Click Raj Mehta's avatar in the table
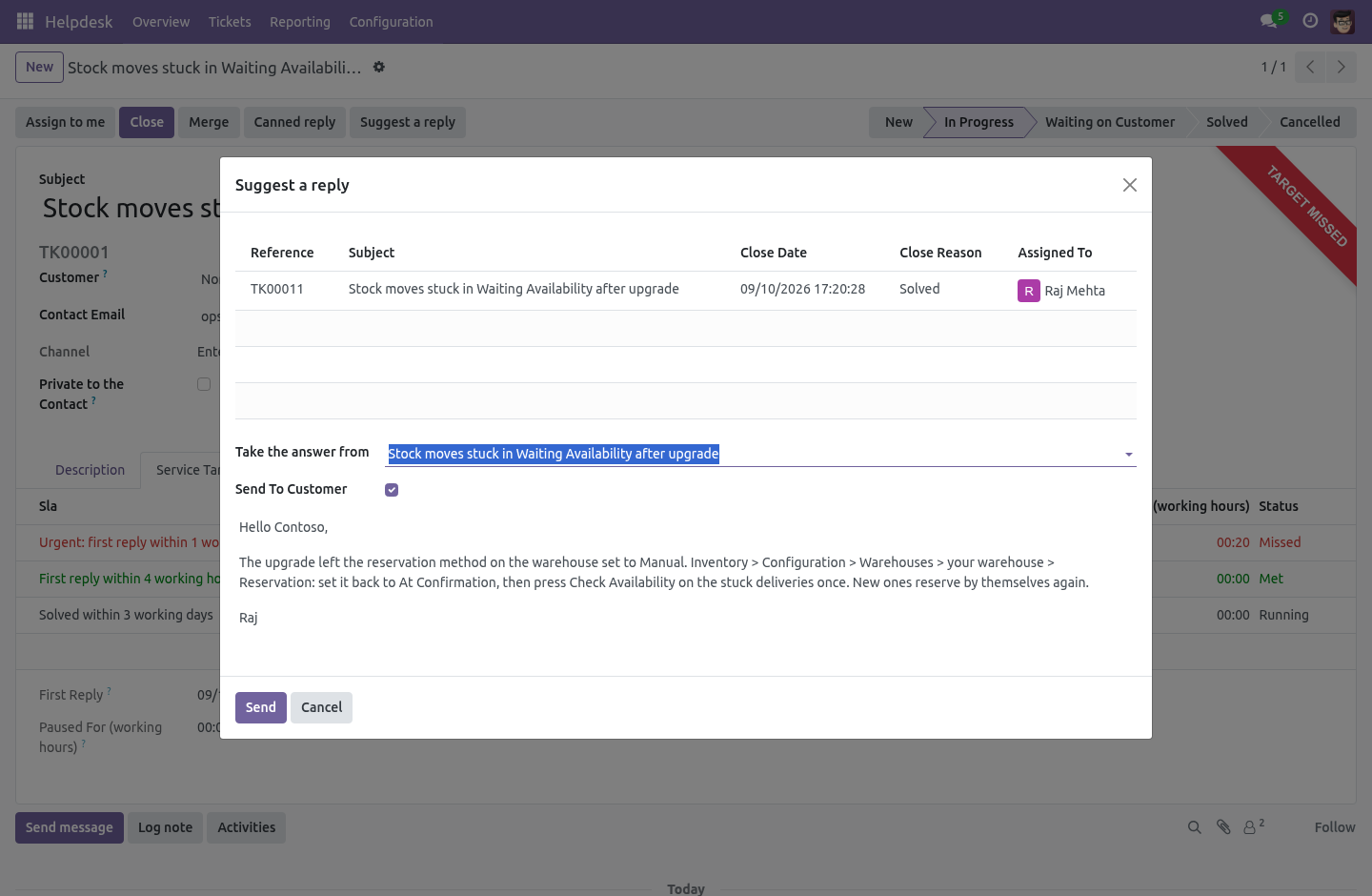Image resolution: width=1372 pixels, height=896 pixels. 1029,291
